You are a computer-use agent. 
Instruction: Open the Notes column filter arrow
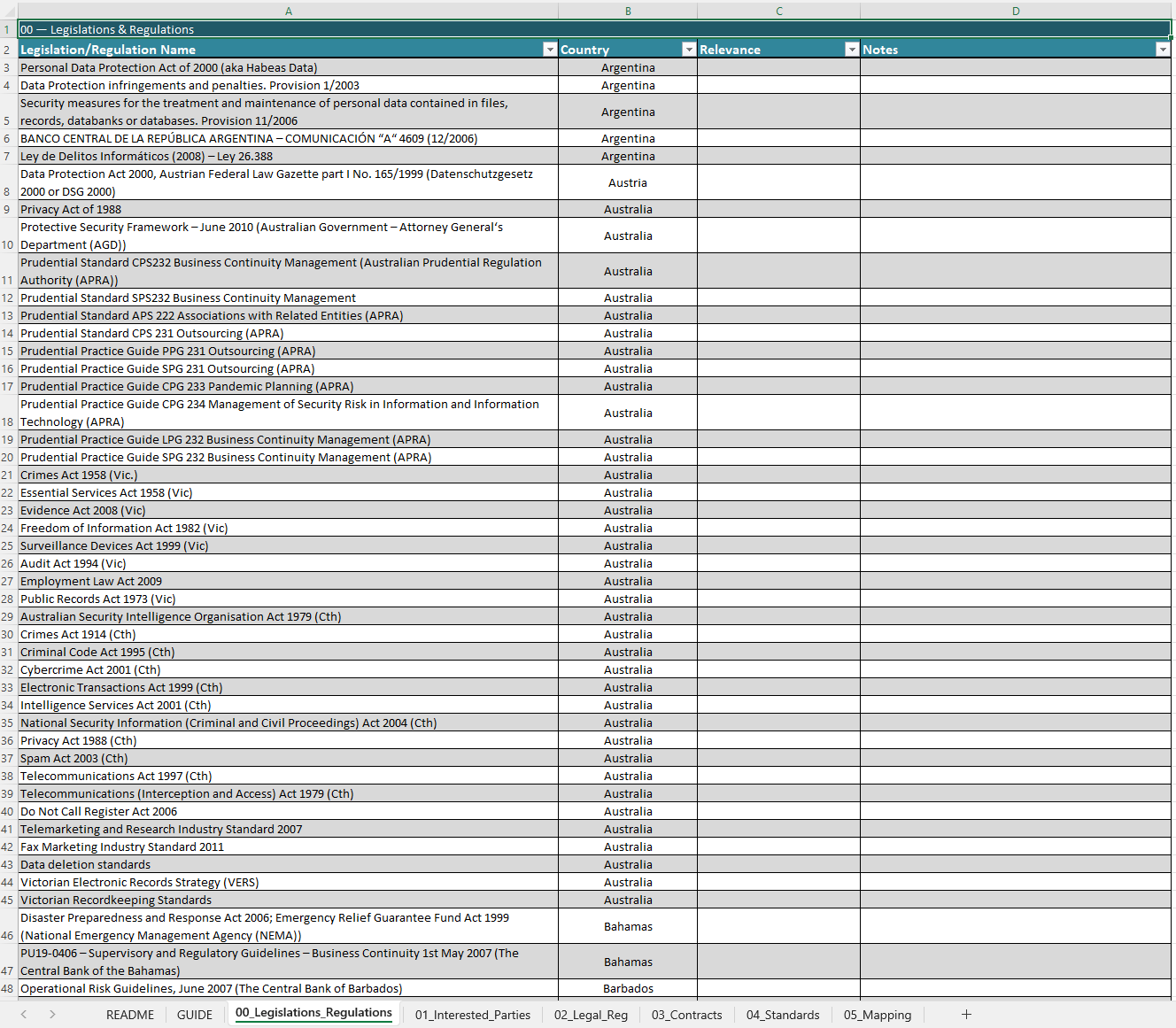1162,50
